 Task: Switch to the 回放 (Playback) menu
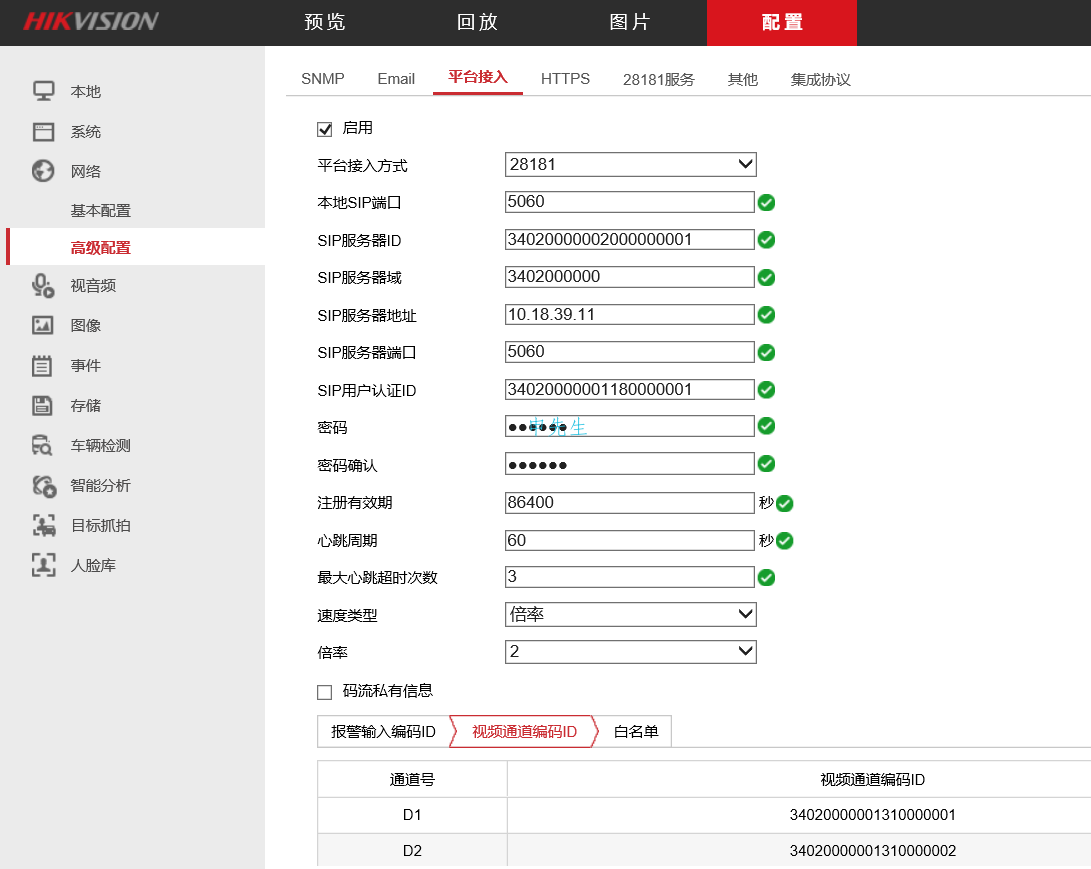[x=477, y=22]
